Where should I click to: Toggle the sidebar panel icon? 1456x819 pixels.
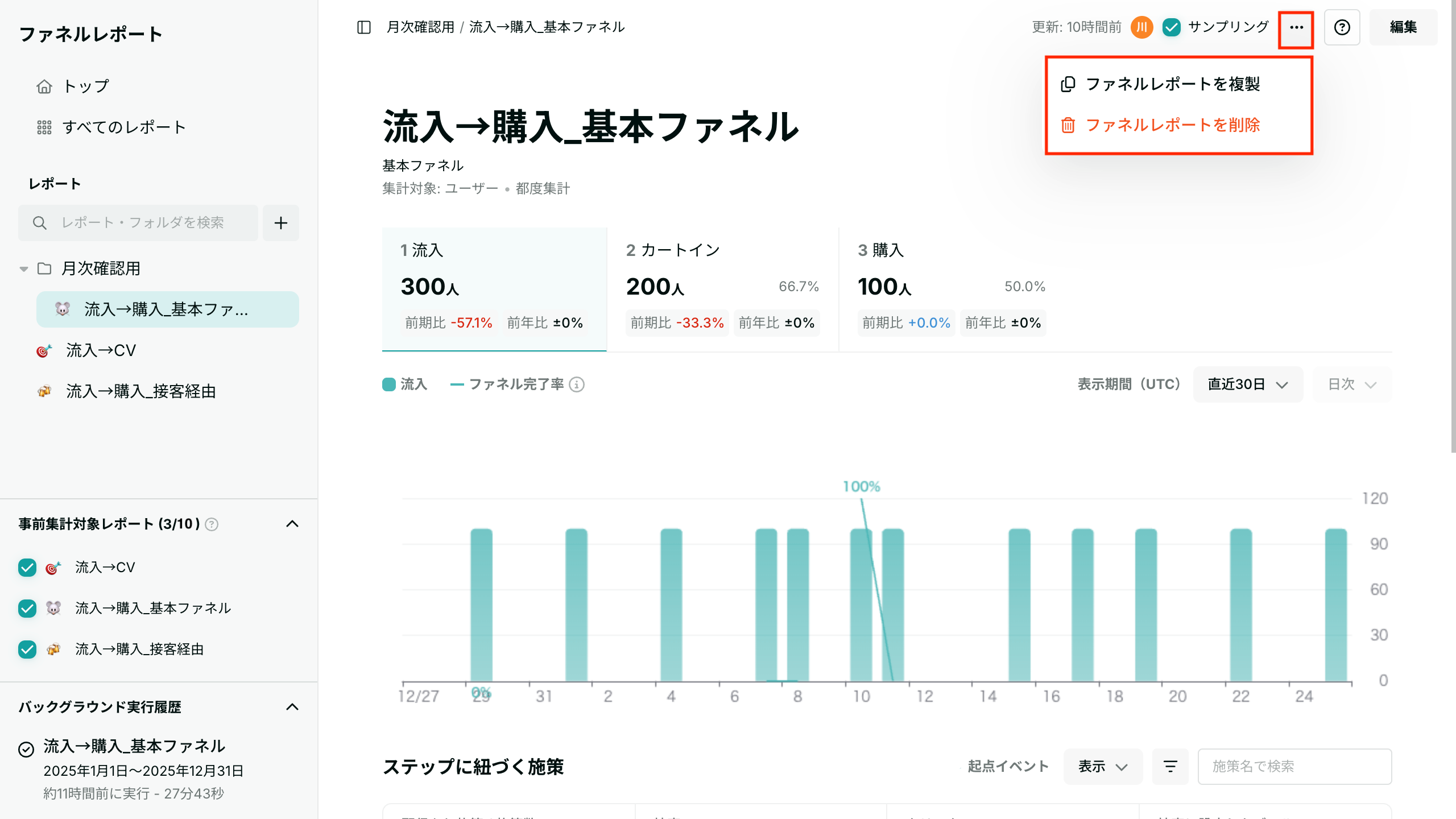coord(364,27)
